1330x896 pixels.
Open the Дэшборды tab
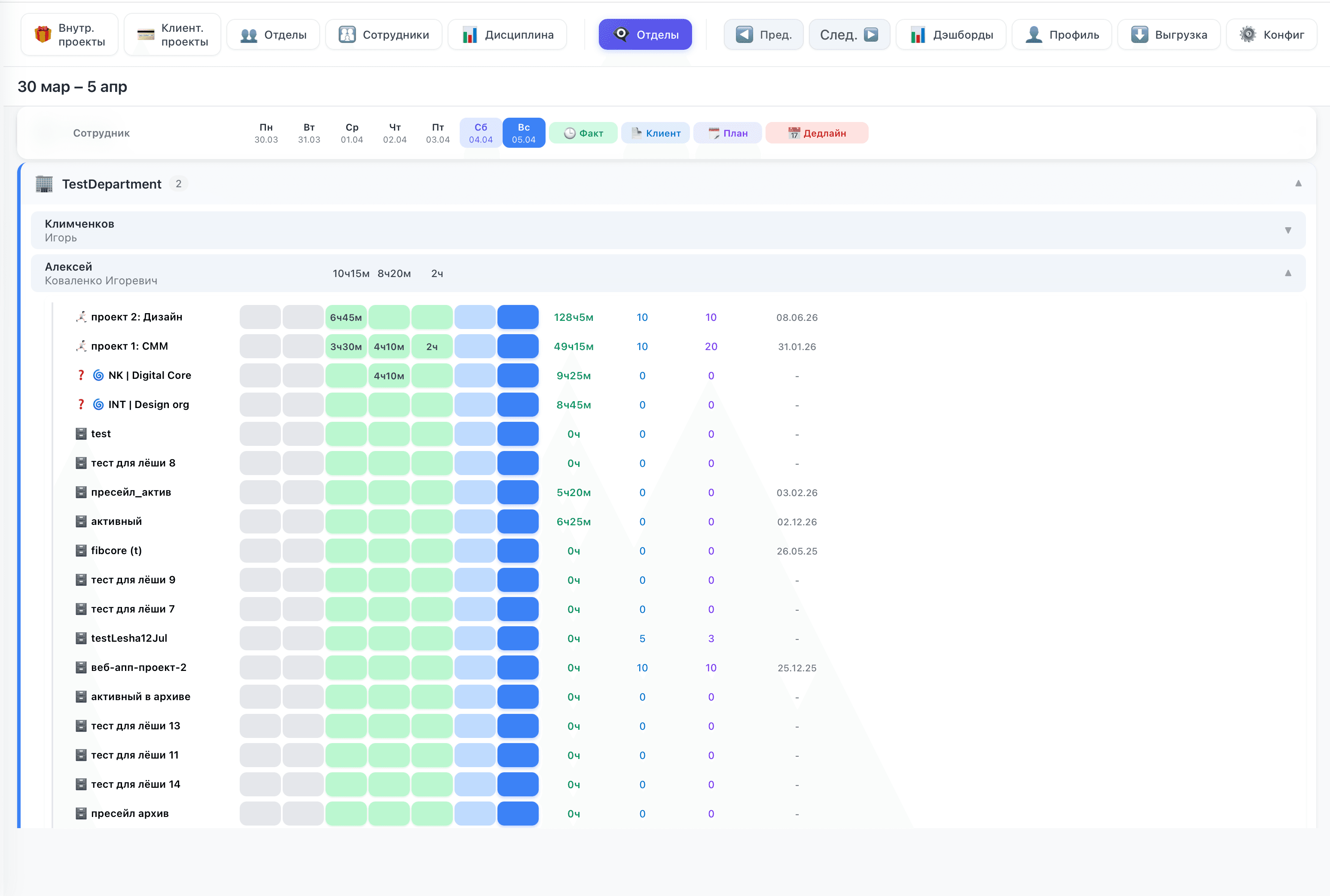click(951, 35)
